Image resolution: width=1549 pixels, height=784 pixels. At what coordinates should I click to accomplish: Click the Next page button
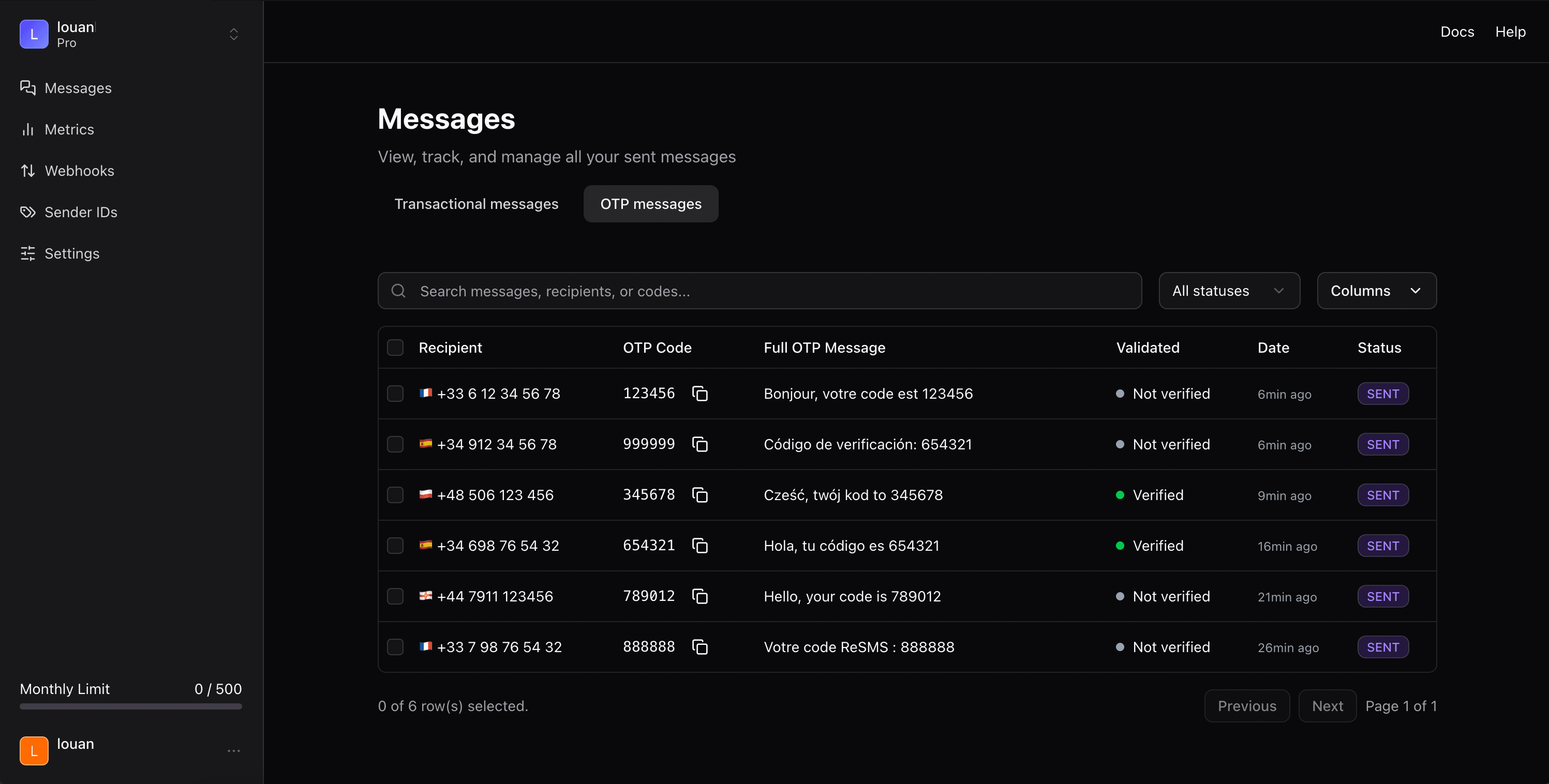point(1327,706)
